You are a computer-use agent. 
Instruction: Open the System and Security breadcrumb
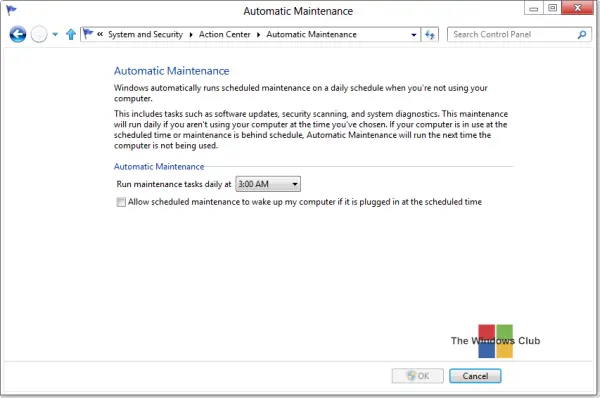click(145, 34)
